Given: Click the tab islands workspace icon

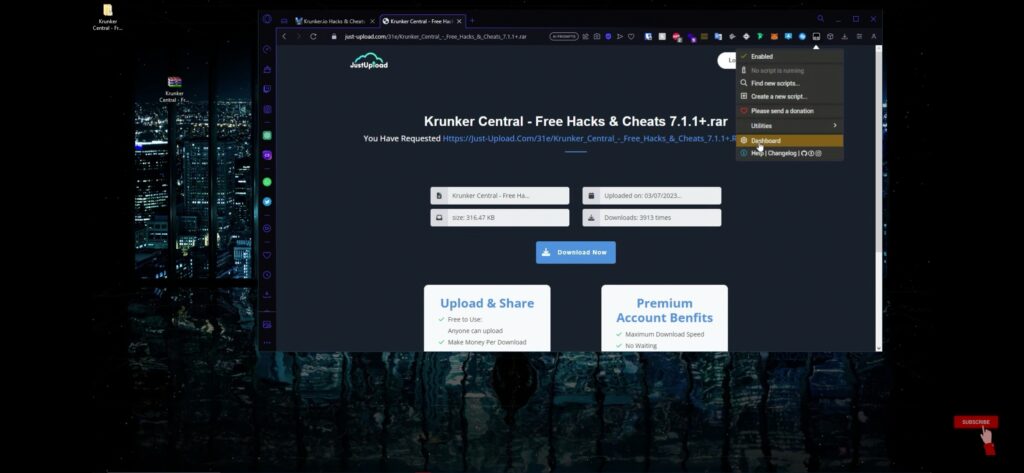Looking at the screenshot, I should 284,21.
